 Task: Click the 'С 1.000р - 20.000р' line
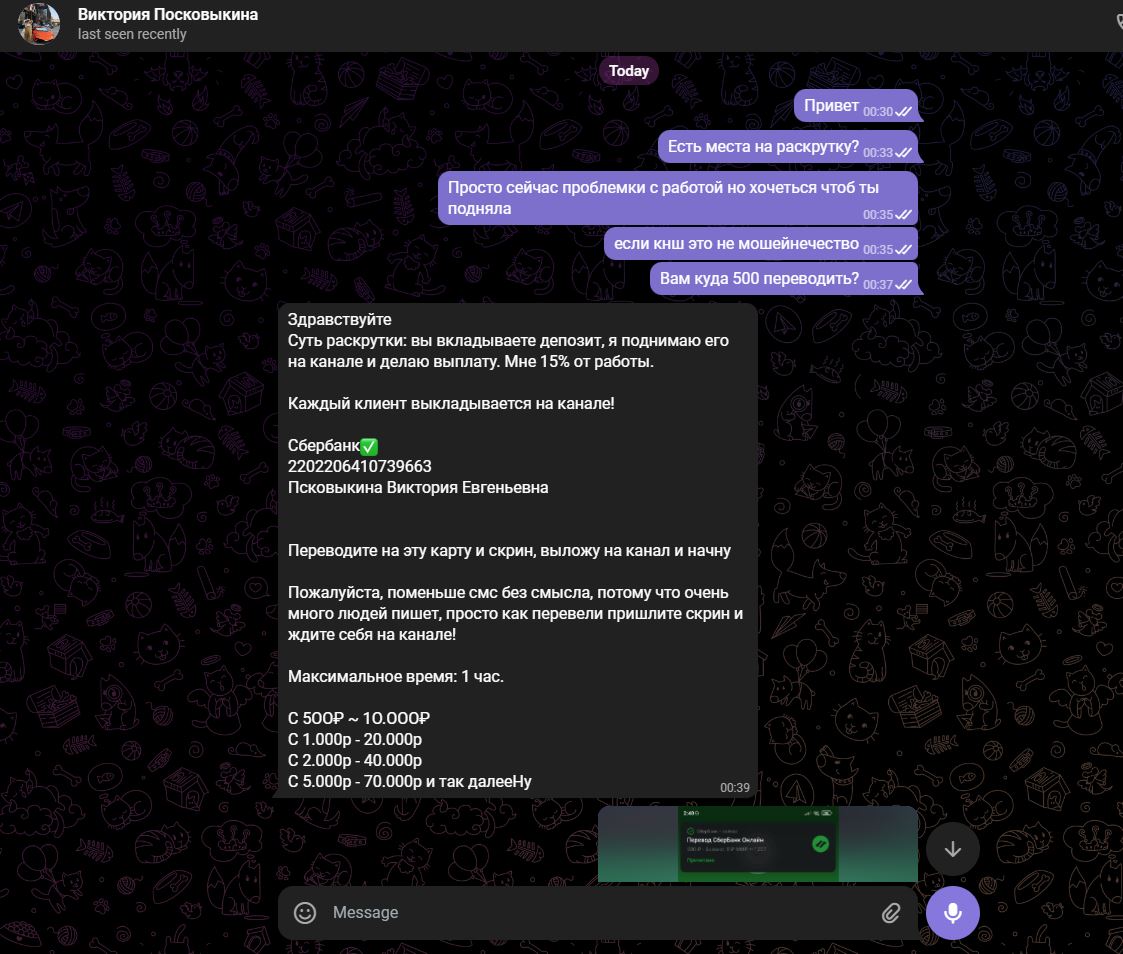[355, 739]
